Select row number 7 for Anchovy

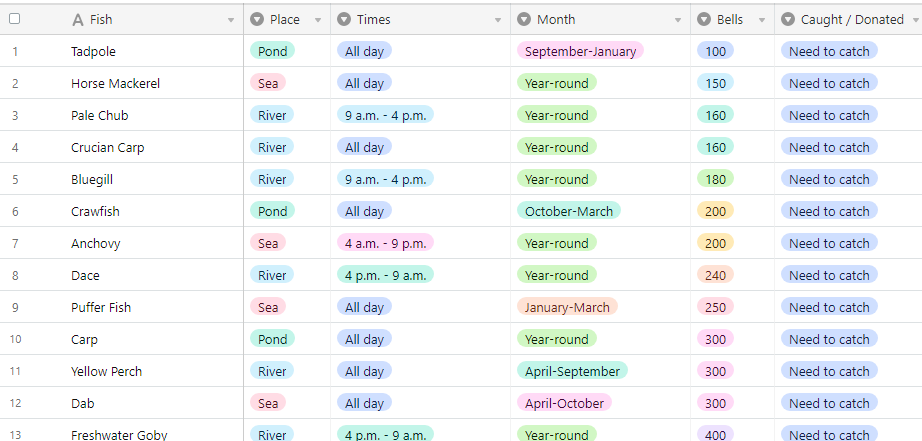pos(15,243)
